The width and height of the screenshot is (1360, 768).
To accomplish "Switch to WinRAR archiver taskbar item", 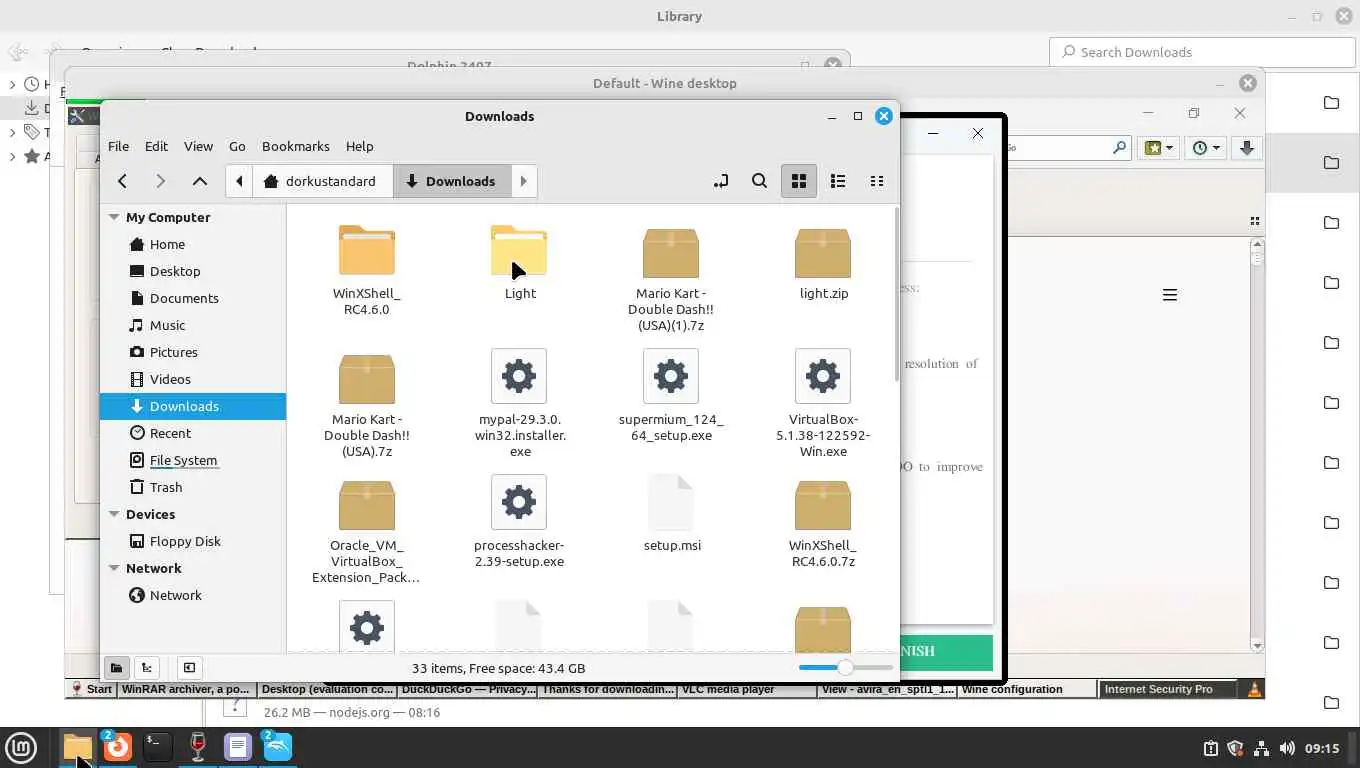I will point(187,689).
